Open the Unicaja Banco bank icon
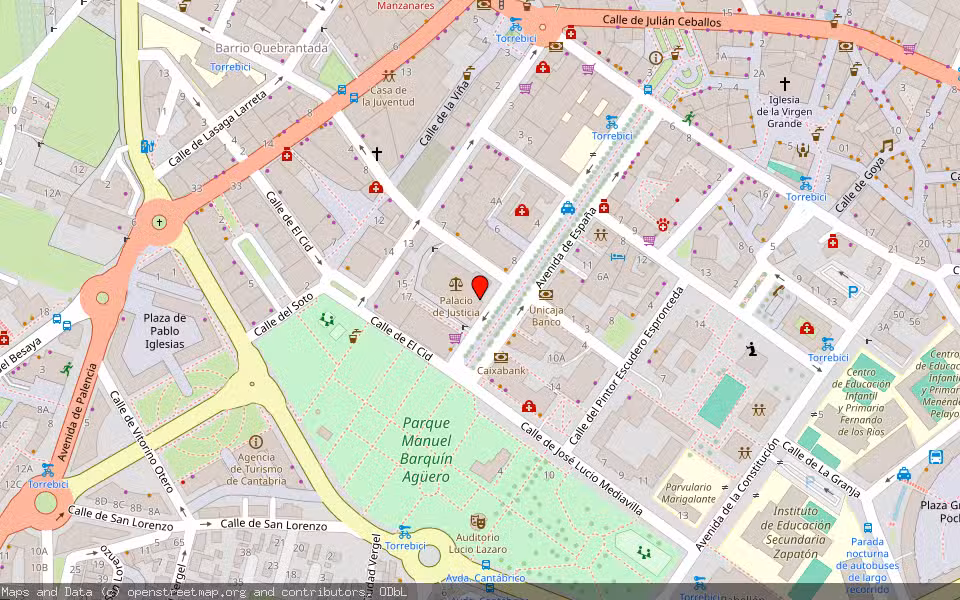The image size is (960, 600). tap(546, 294)
